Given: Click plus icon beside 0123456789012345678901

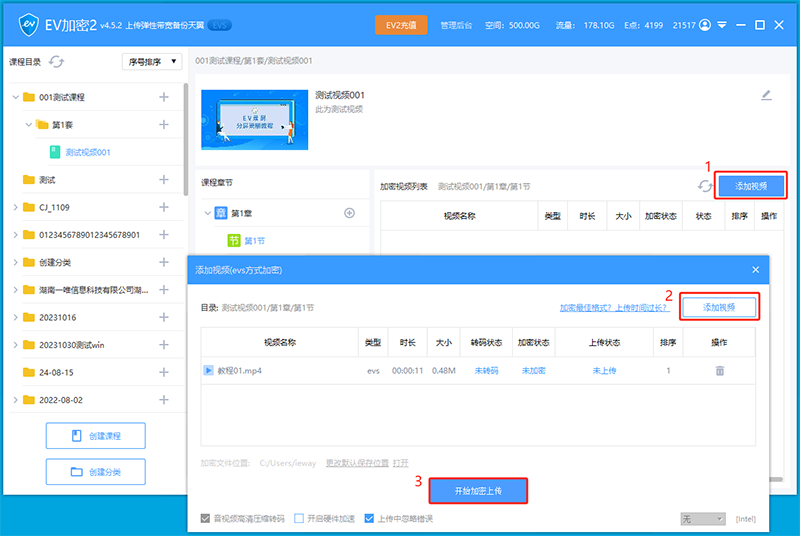Looking at the screenshot, I should pos(164,235).
